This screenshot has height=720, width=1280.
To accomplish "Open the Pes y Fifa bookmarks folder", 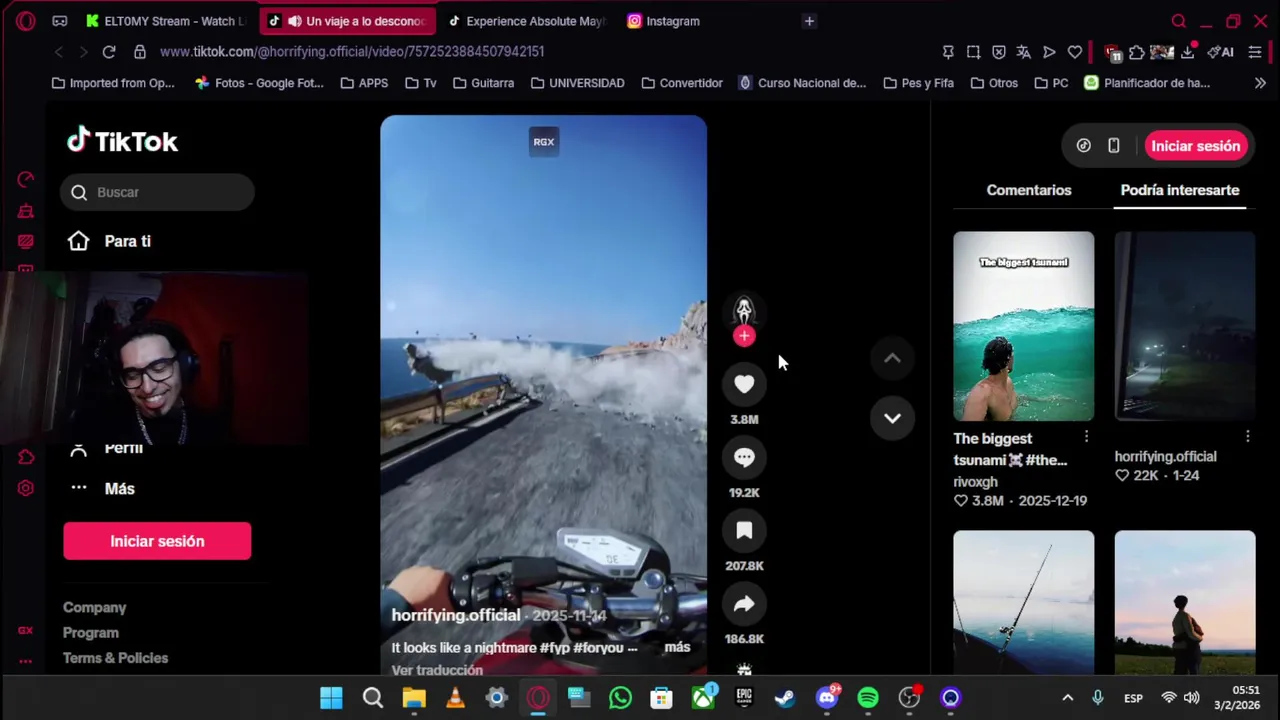I will pyautogui.click(x=918, y=83).
